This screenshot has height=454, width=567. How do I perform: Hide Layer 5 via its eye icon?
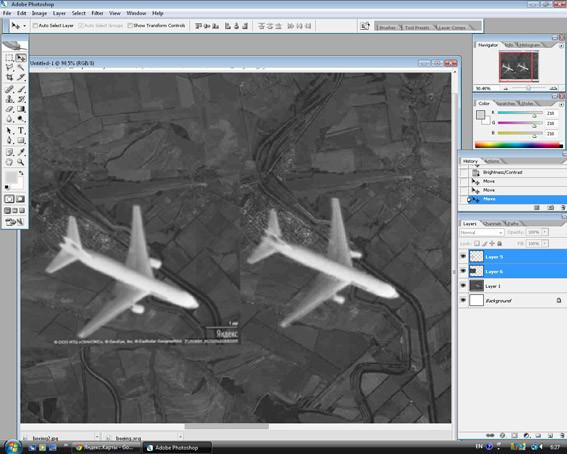click(x=463, y=256)
